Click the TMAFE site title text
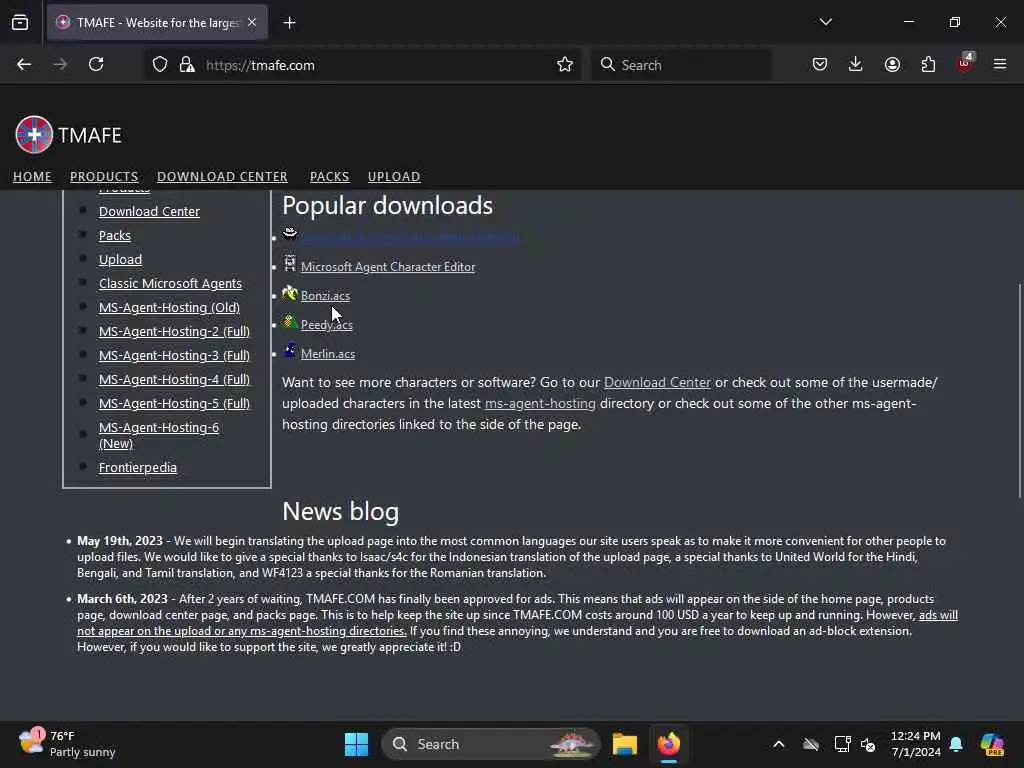The height and width of the screenshot is (768, 1024). click(x=89, y=135)
